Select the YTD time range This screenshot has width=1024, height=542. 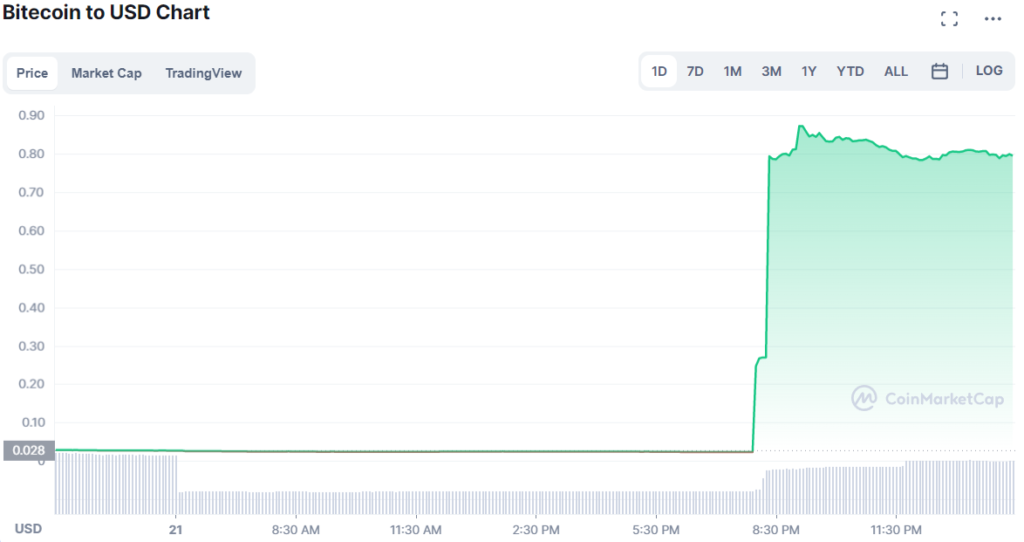850,71
